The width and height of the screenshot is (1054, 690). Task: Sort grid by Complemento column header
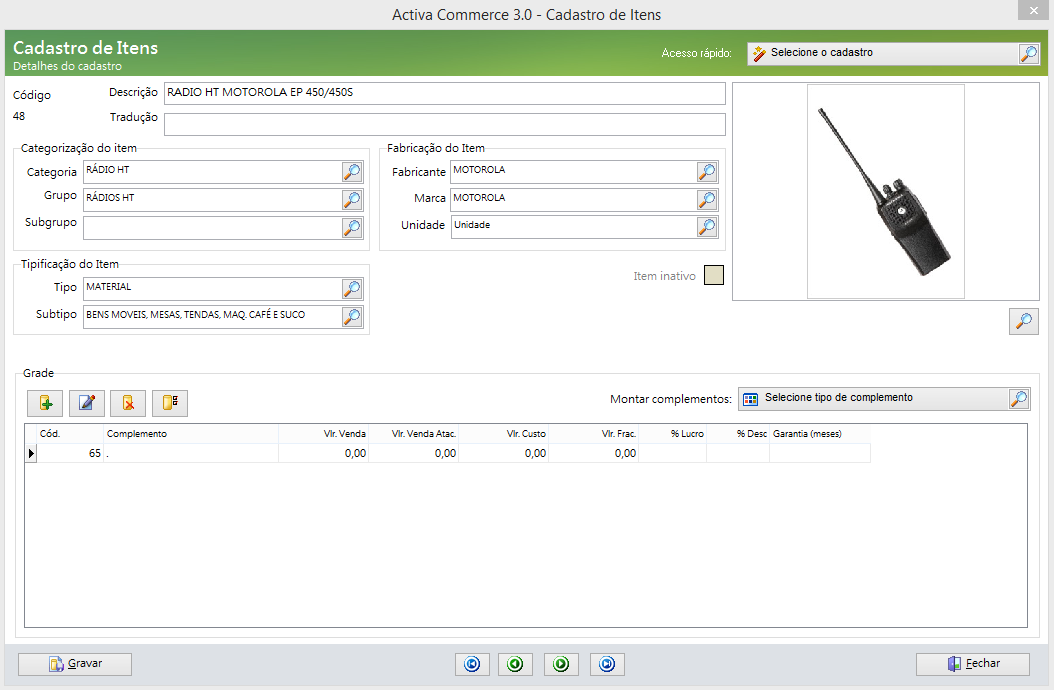(x=190, y=434)
